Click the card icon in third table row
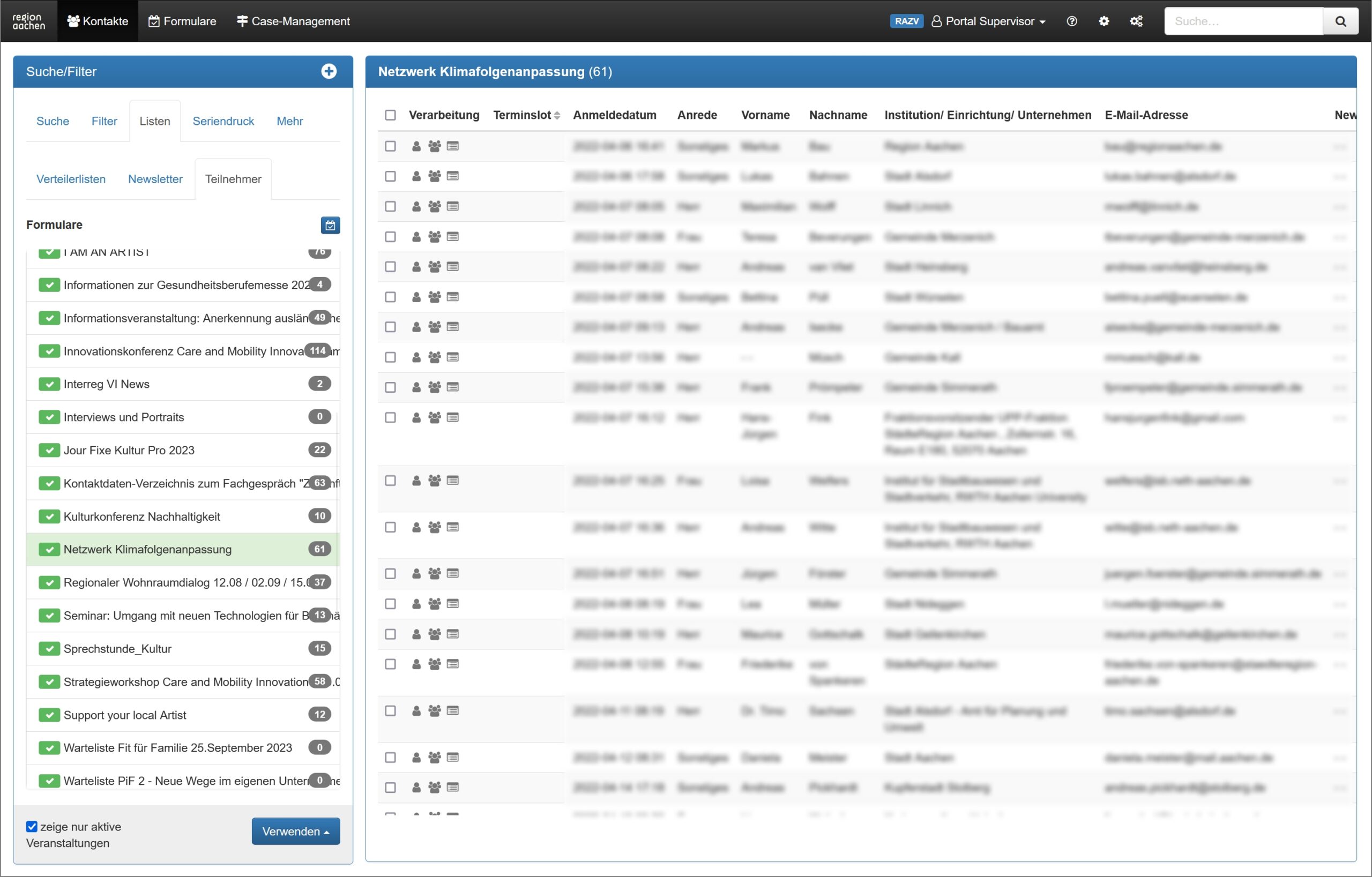Viewport: 1372px width, 877px height. click(x=453, y=206)
